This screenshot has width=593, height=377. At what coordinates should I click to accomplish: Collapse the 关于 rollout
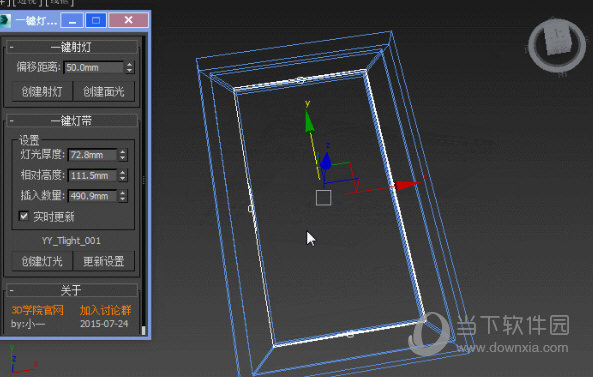pyautogui.click(x=12, y=290)
